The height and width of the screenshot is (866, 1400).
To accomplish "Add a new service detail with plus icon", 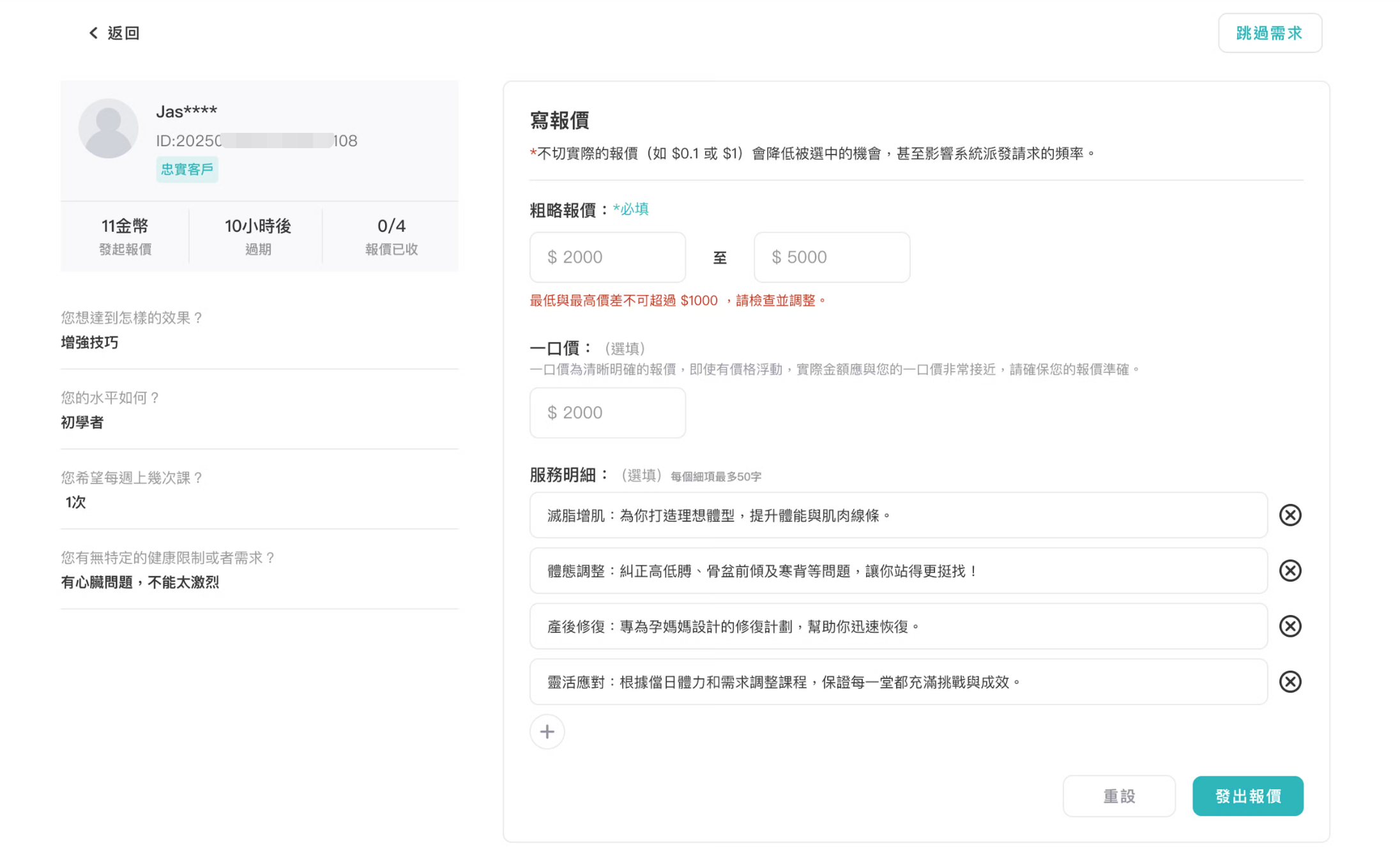I will [547, 731].
